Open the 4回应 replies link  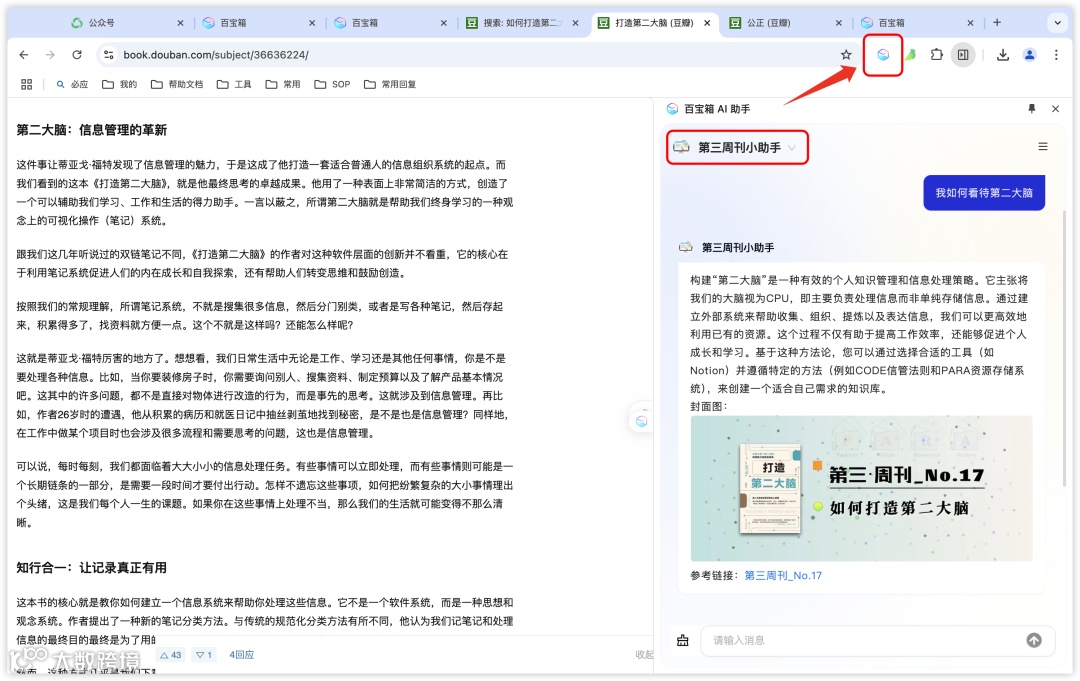[x=242, y=655]
